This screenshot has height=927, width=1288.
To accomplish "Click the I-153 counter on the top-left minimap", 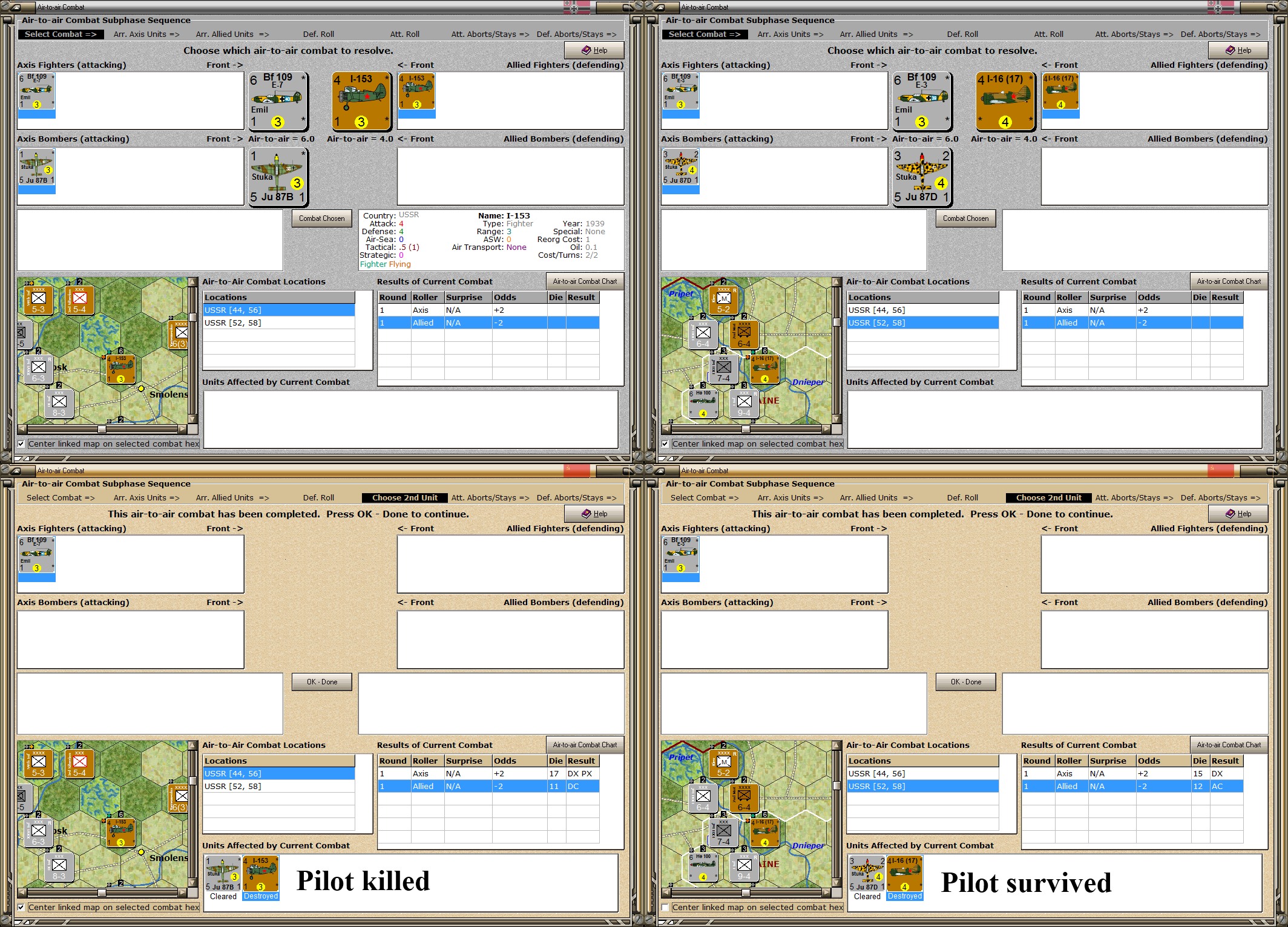I will click(120, 369).
